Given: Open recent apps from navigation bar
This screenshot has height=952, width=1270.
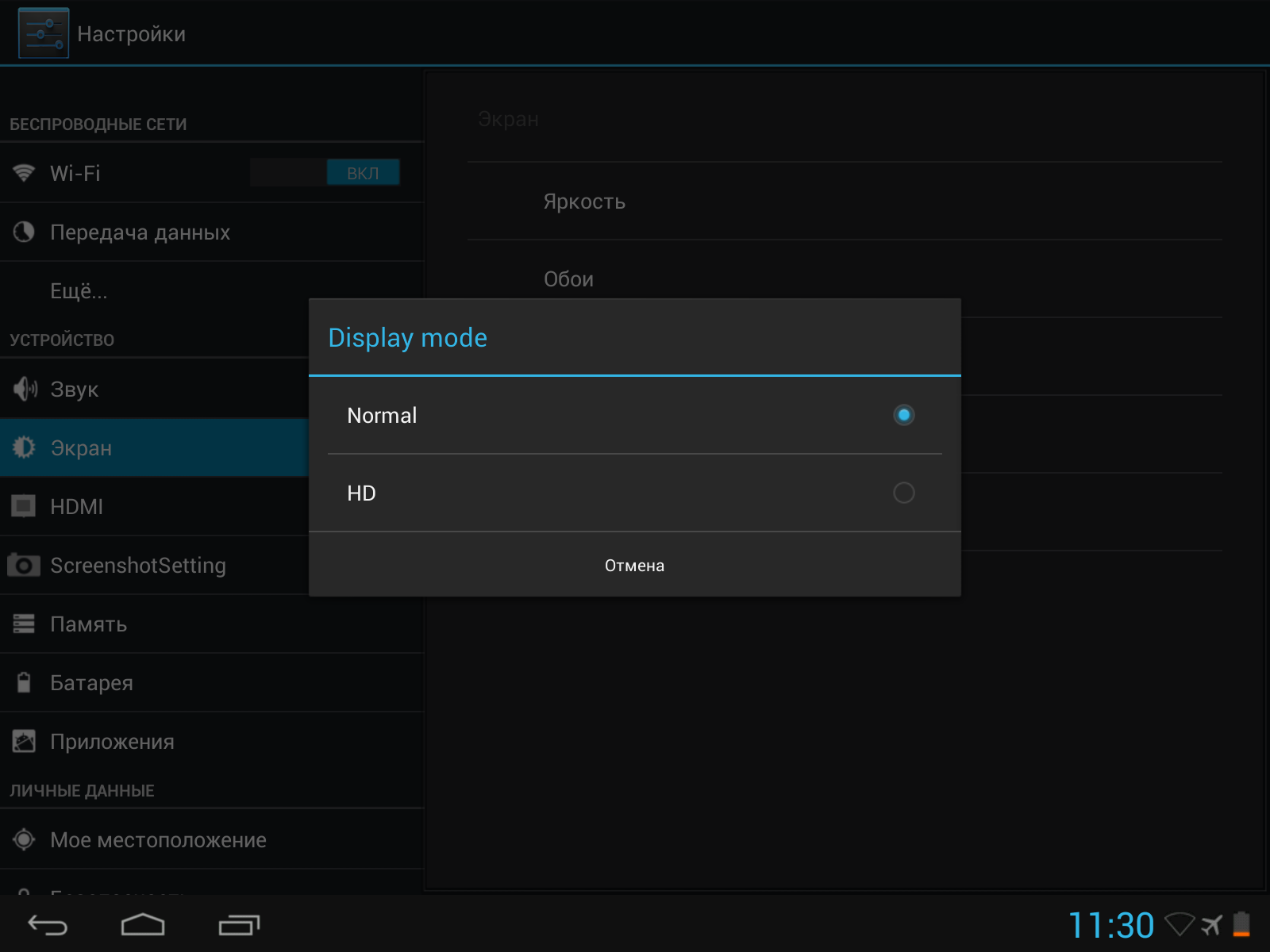Looking at the screenshot, I should tap(239, 925).
